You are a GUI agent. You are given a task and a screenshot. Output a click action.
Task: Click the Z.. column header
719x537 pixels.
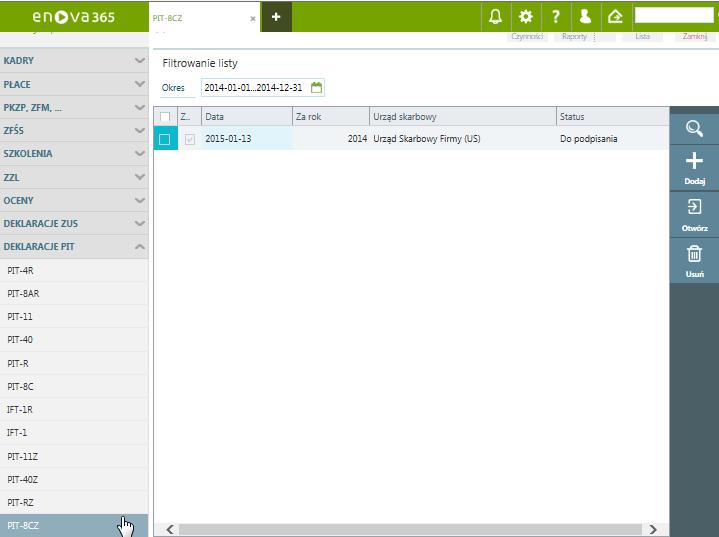189,116
